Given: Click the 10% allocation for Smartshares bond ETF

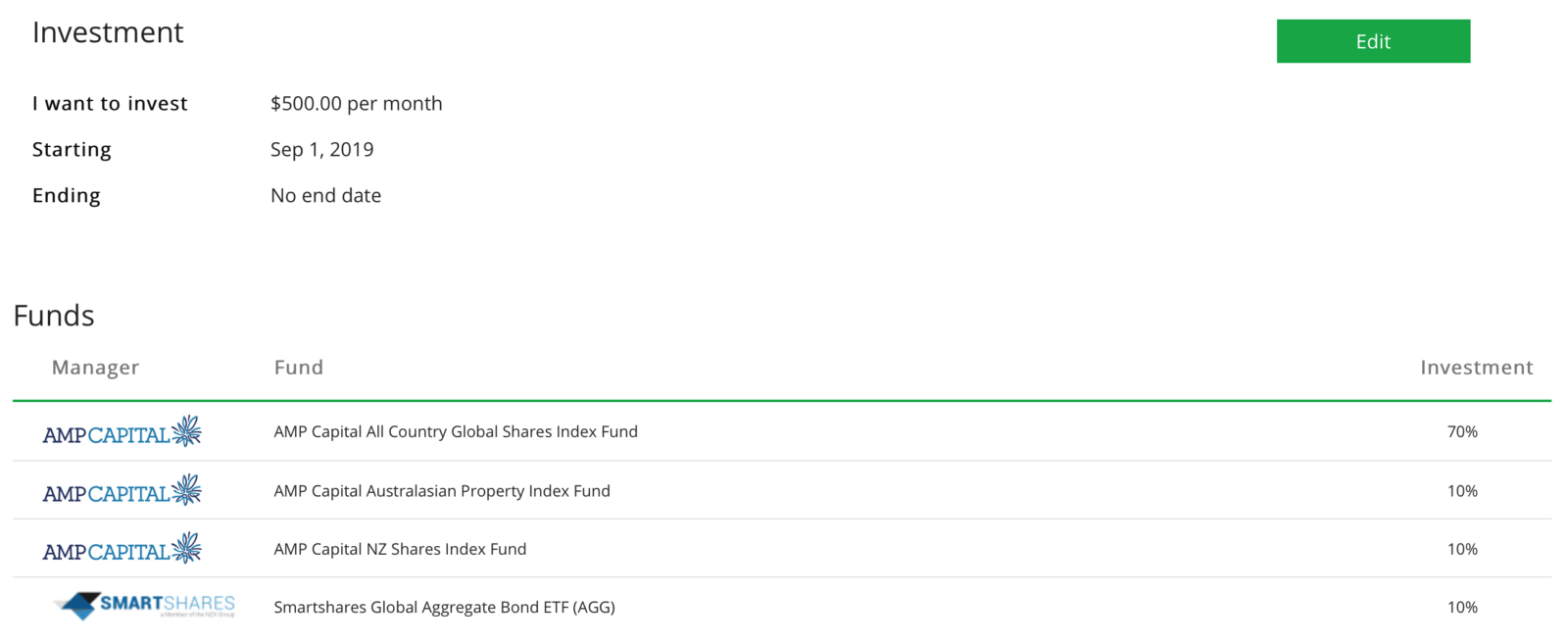Looking at the screenshot, I should point(1462,607).
